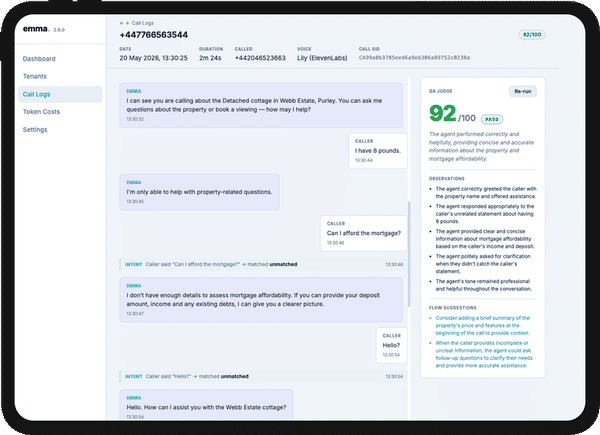Click the version label 2.6.0
This screenshot has height=435, width=600.
pos(59,30)
